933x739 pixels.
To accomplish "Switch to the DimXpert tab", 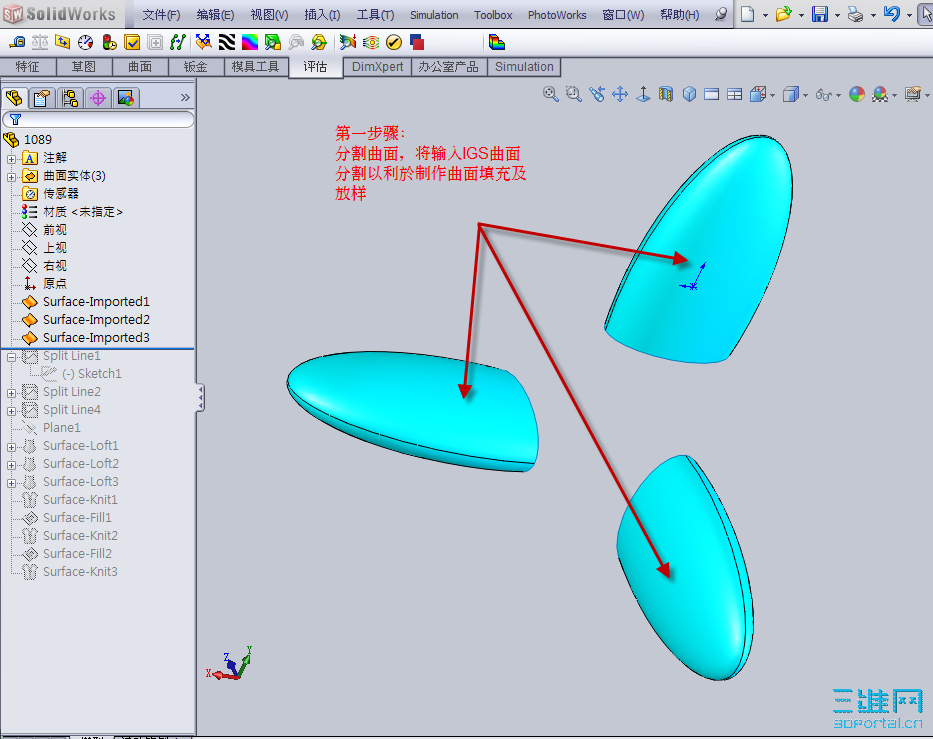I will tap(377, 67).
